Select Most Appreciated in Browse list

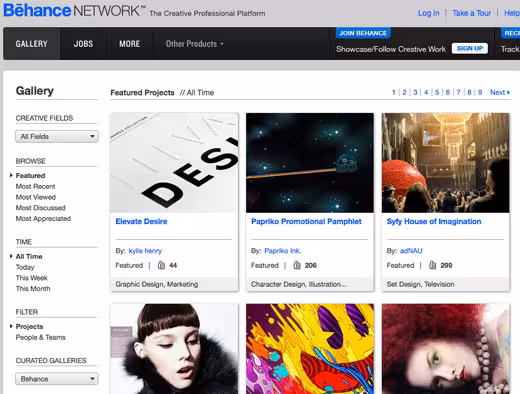43,219
